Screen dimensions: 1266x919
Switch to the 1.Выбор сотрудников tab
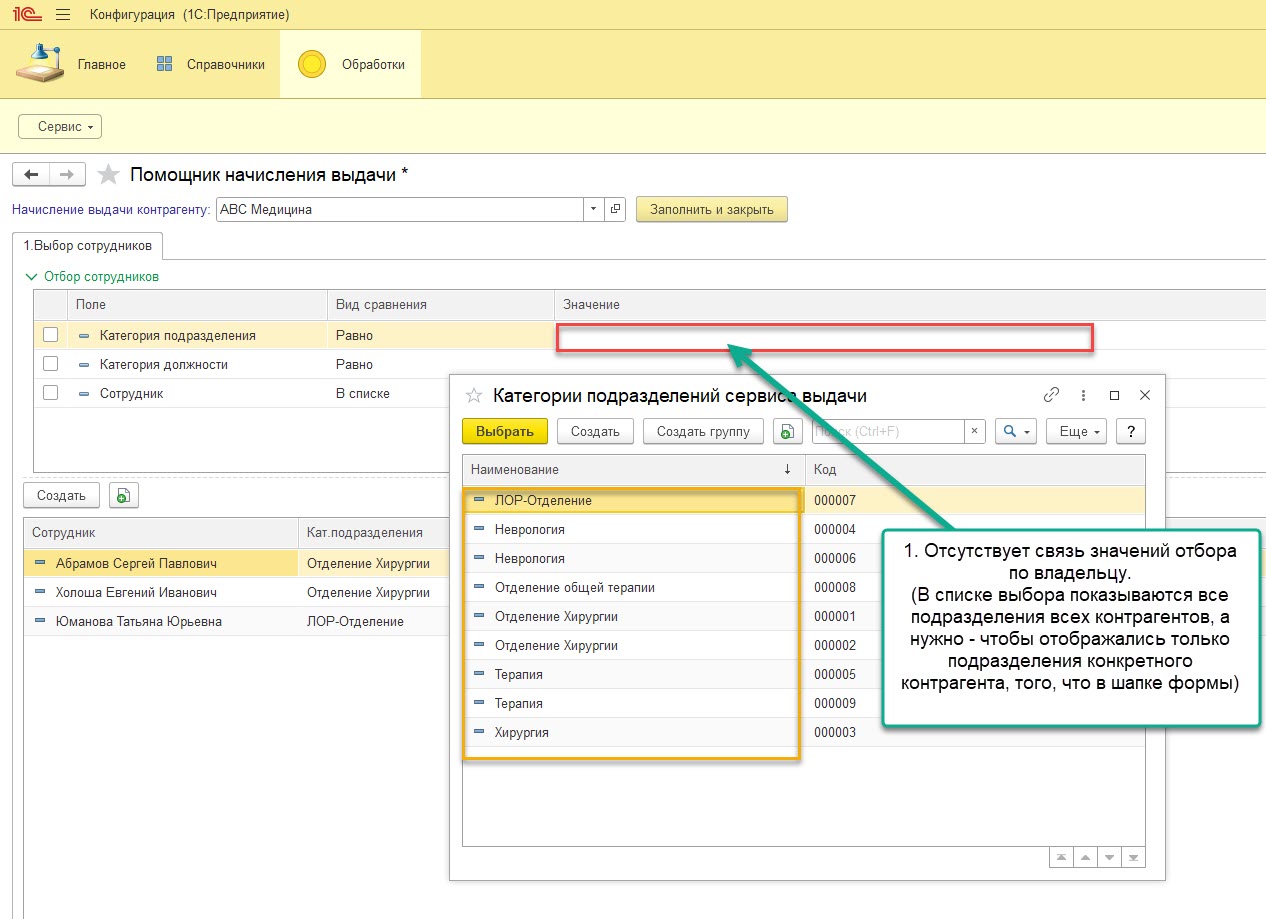tap(87, 245)
